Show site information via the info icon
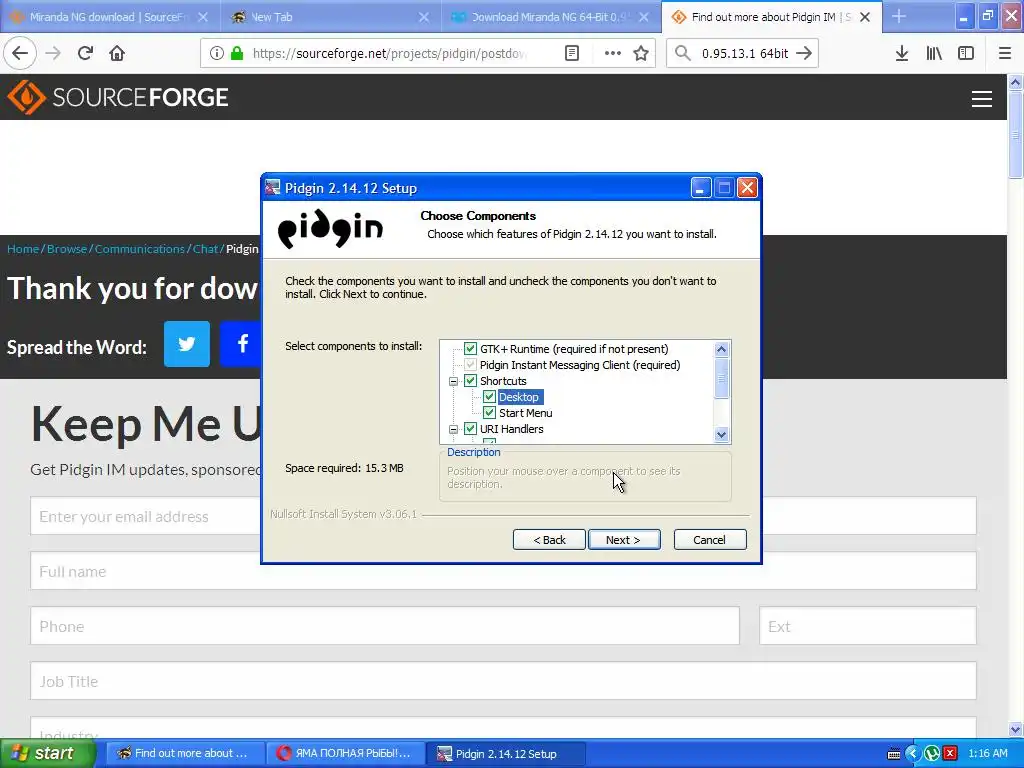Screen dimensions: 1024x768 [x=216, y=53]
